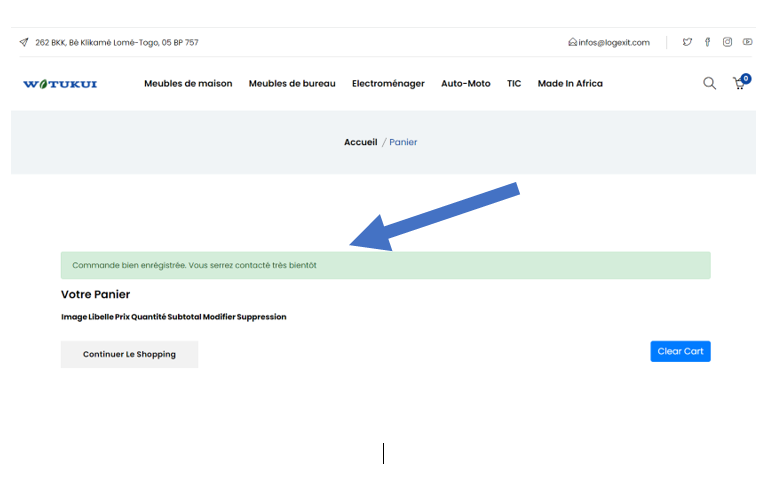
Task: Click the search magnifier icon
Action: point(709,83)
